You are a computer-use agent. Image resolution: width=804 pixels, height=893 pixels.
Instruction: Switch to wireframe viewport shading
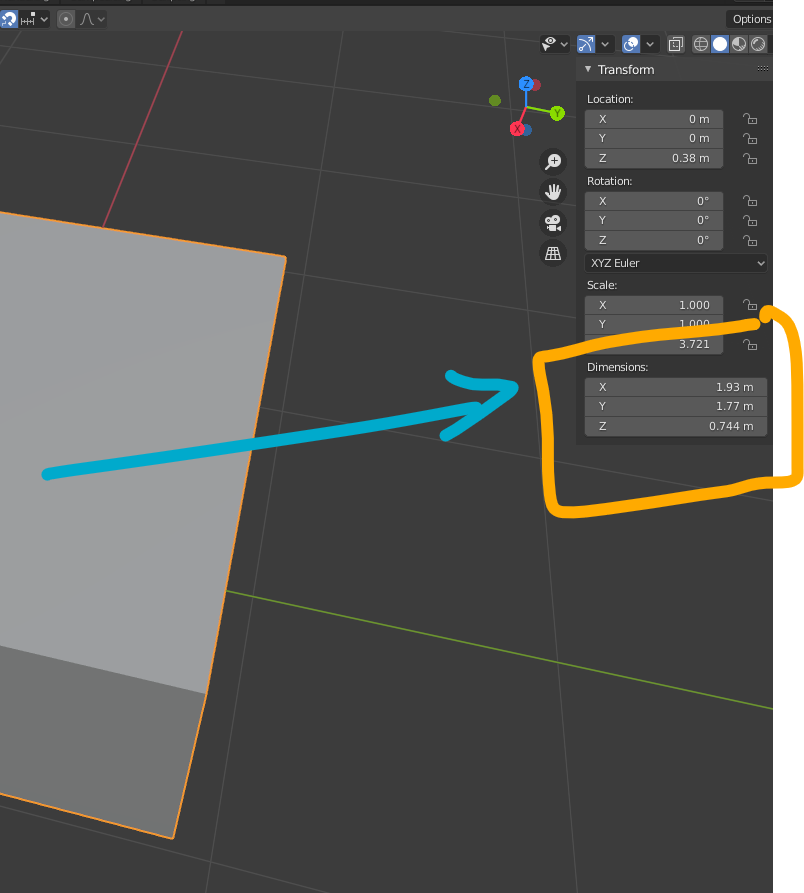click(x=701, y=44)
